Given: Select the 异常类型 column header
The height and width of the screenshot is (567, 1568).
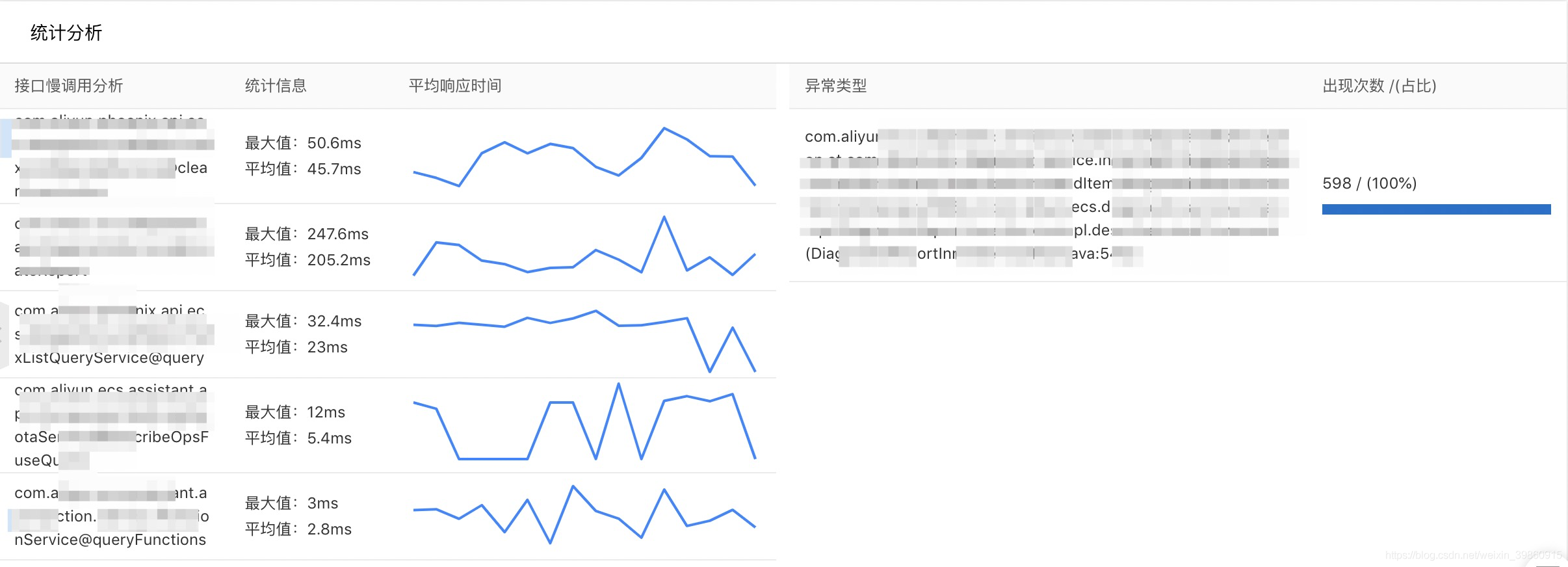Looking at the screenshot, I should coord(835,86).
